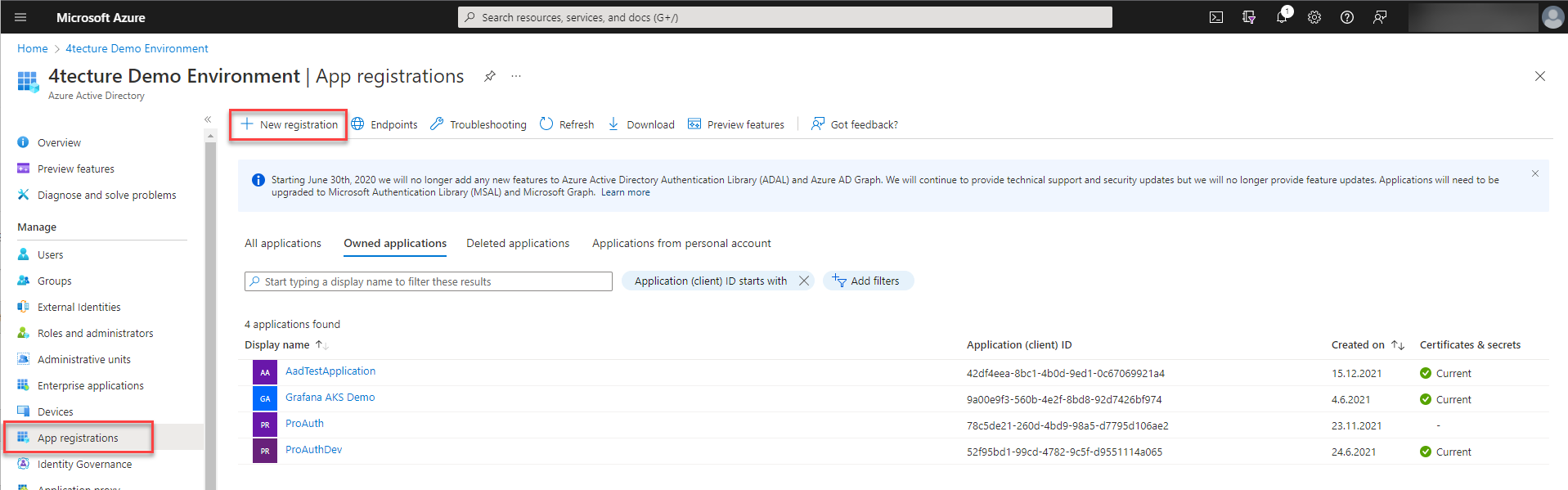
Task: Open Endpoints
Action: click(x=384, y=124)
